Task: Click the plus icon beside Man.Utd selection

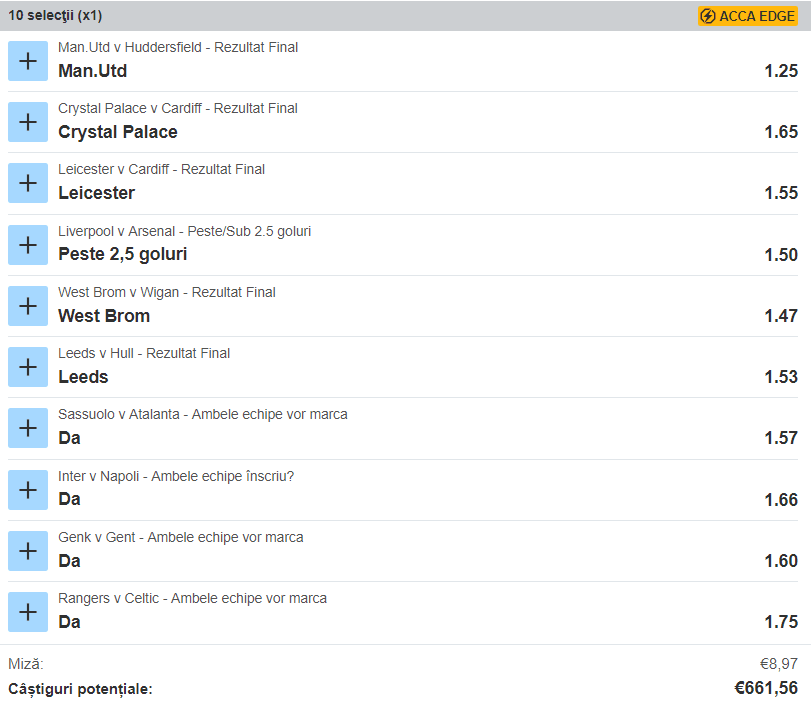Action: [x=28, y=61]
